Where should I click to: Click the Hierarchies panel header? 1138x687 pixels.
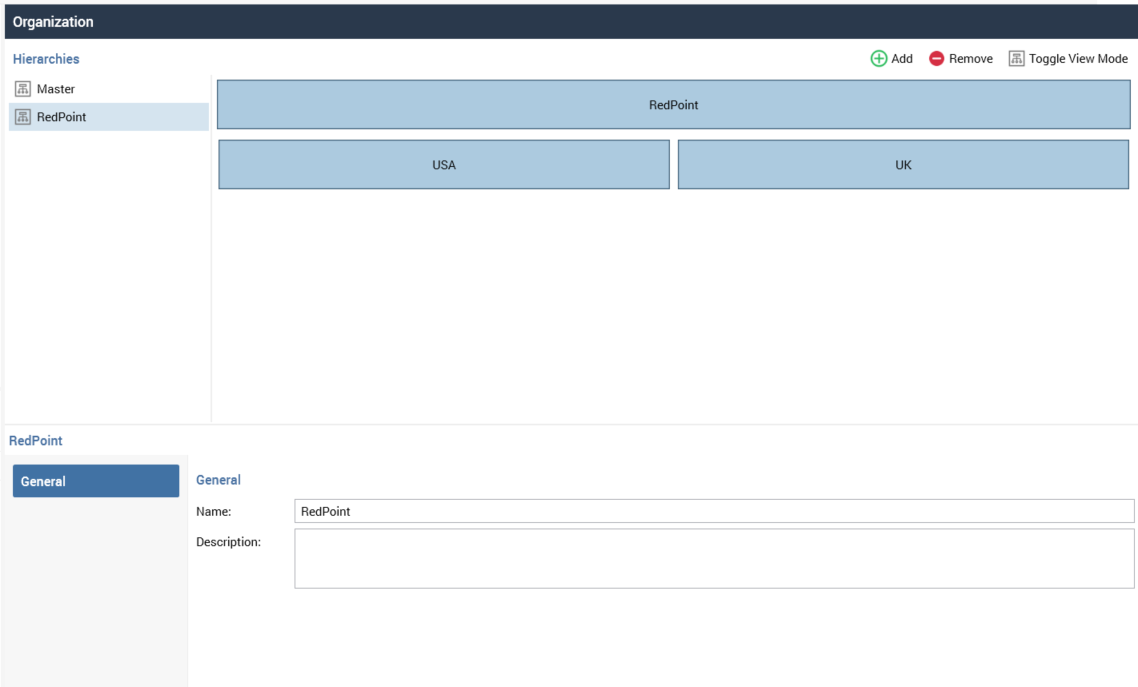coord(46,59)
